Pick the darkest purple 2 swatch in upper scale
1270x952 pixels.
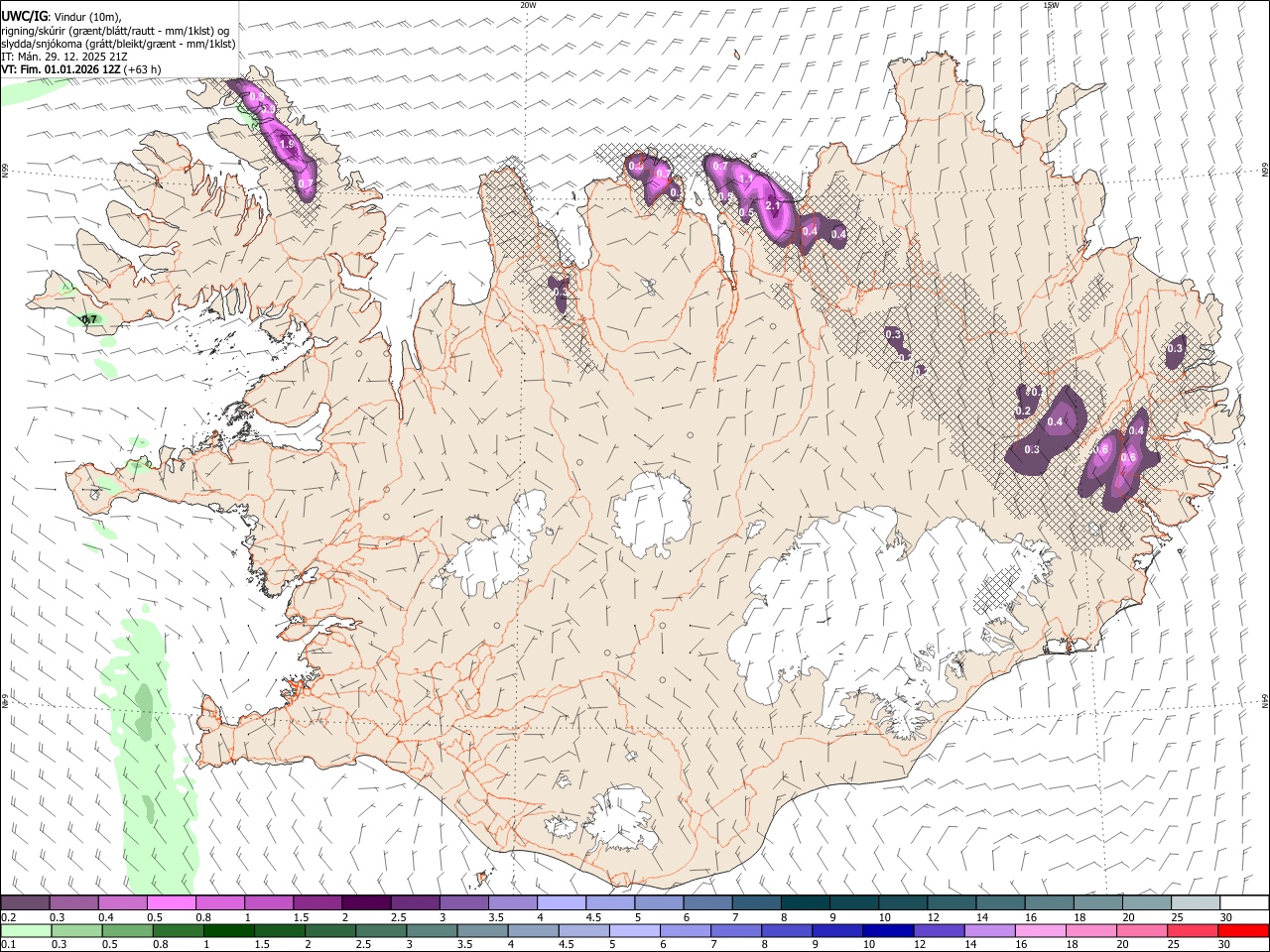tap(366, 903)
